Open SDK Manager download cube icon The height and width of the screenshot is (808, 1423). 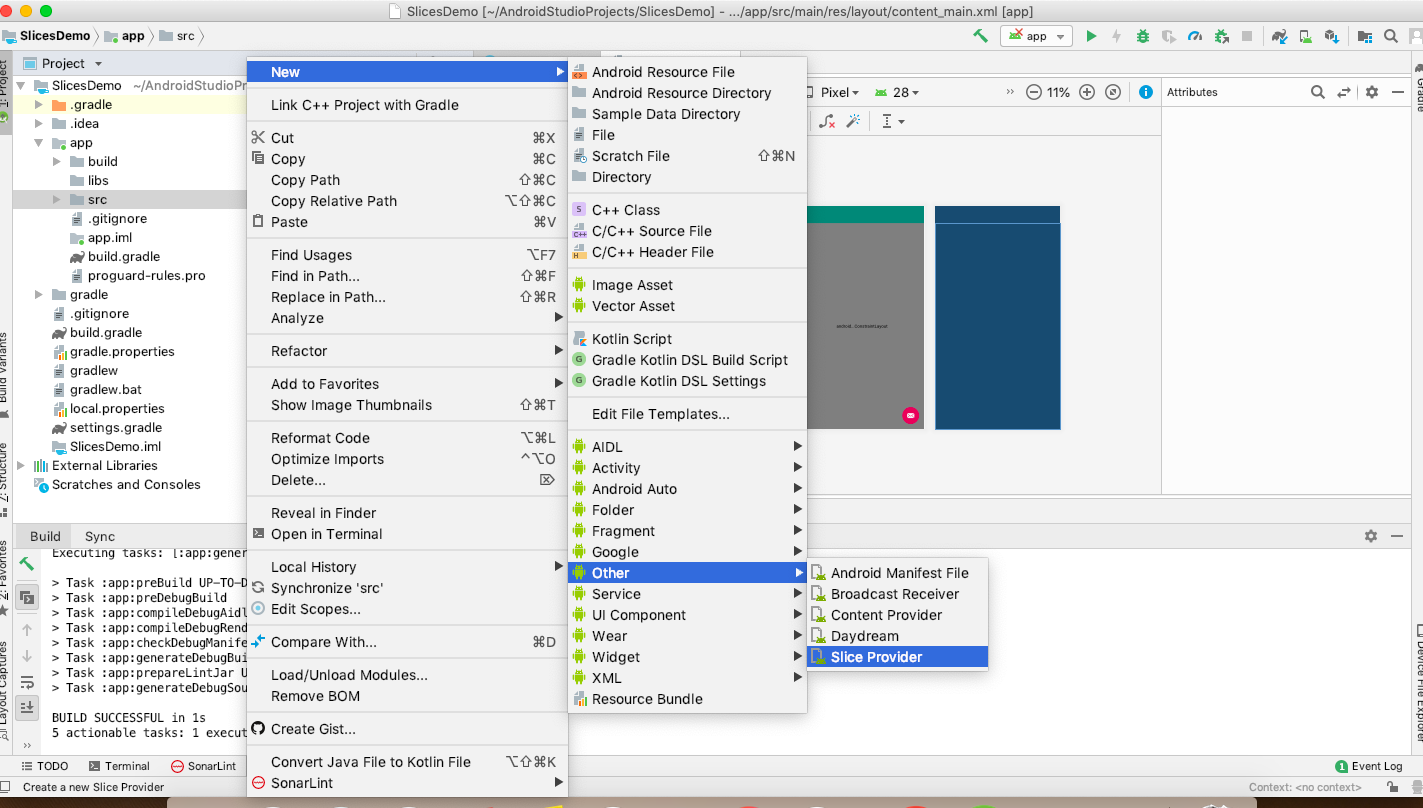point(1331,36)
